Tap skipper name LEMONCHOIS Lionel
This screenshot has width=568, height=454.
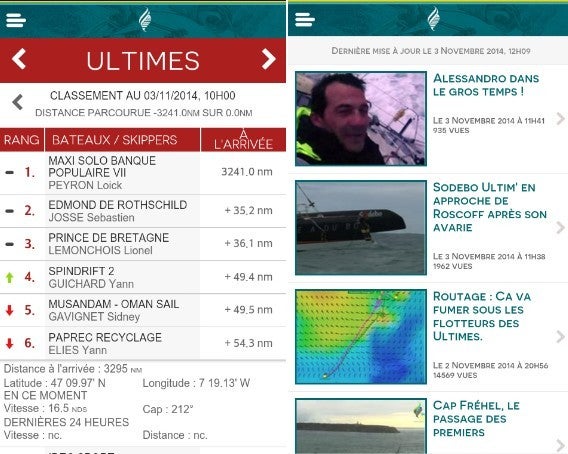pyautogui.click(x=100, y=250)
